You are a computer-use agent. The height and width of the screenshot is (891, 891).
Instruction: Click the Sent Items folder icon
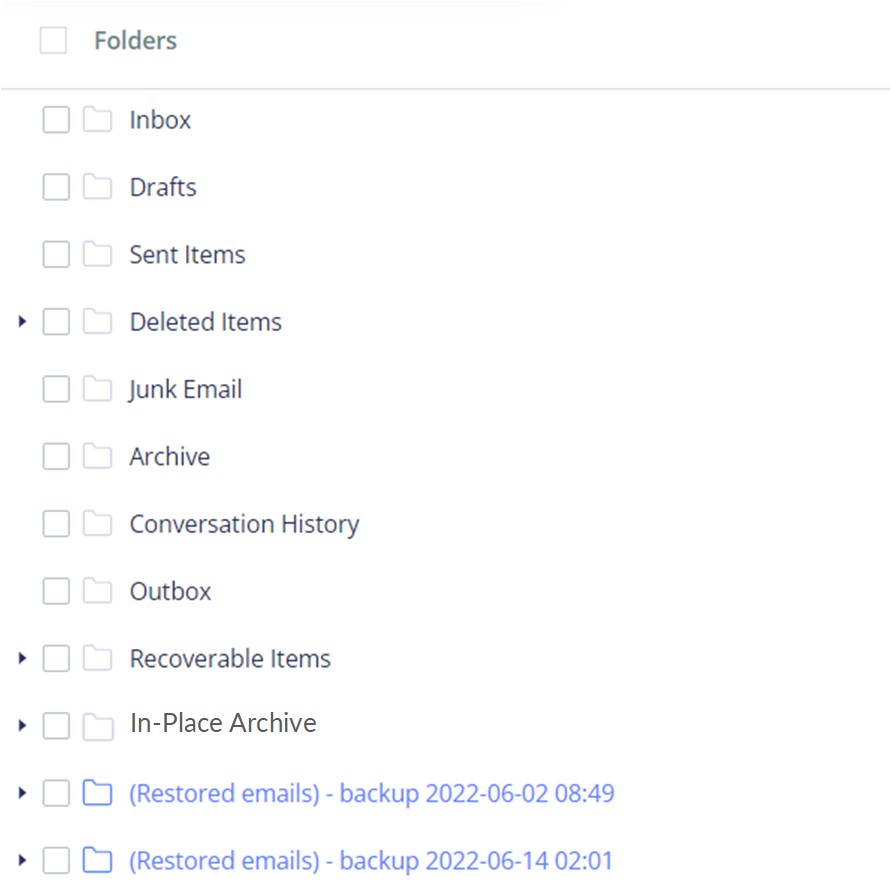click(x=97, y=254)
